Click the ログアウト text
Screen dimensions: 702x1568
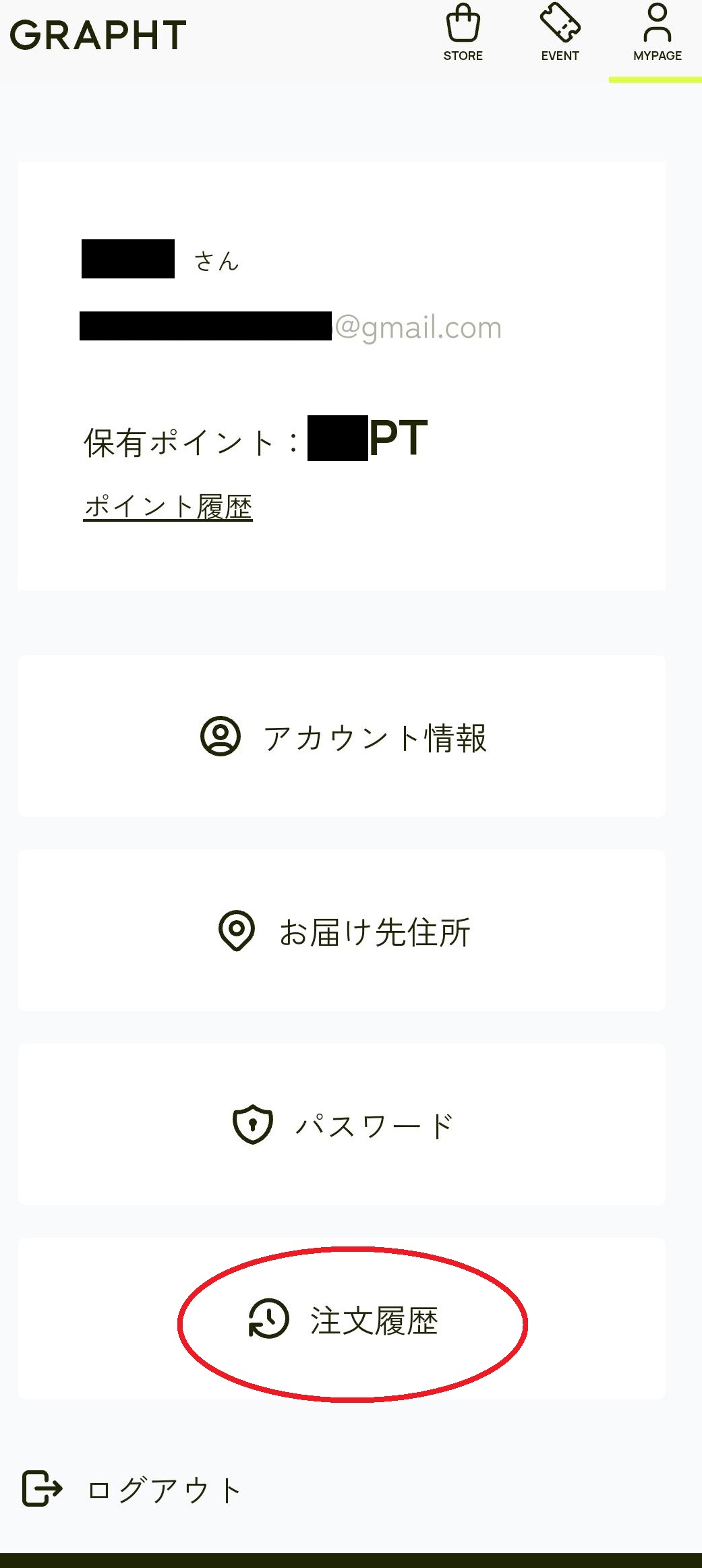(165, 1490)
